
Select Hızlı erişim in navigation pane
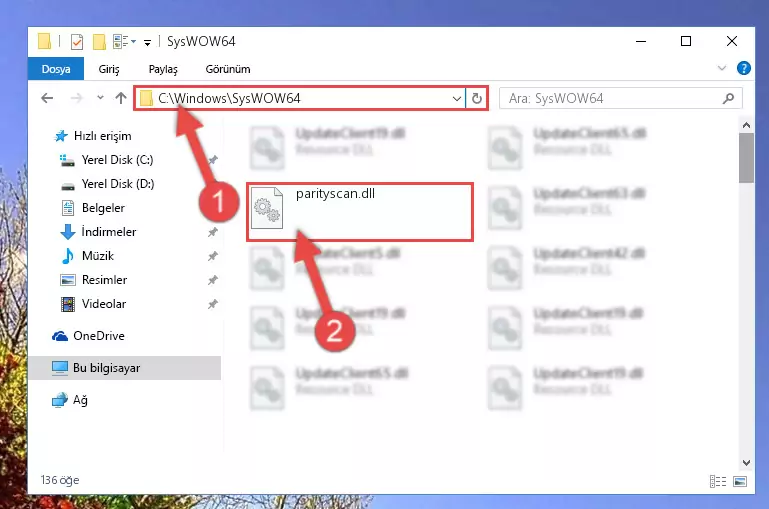point(102,136)
